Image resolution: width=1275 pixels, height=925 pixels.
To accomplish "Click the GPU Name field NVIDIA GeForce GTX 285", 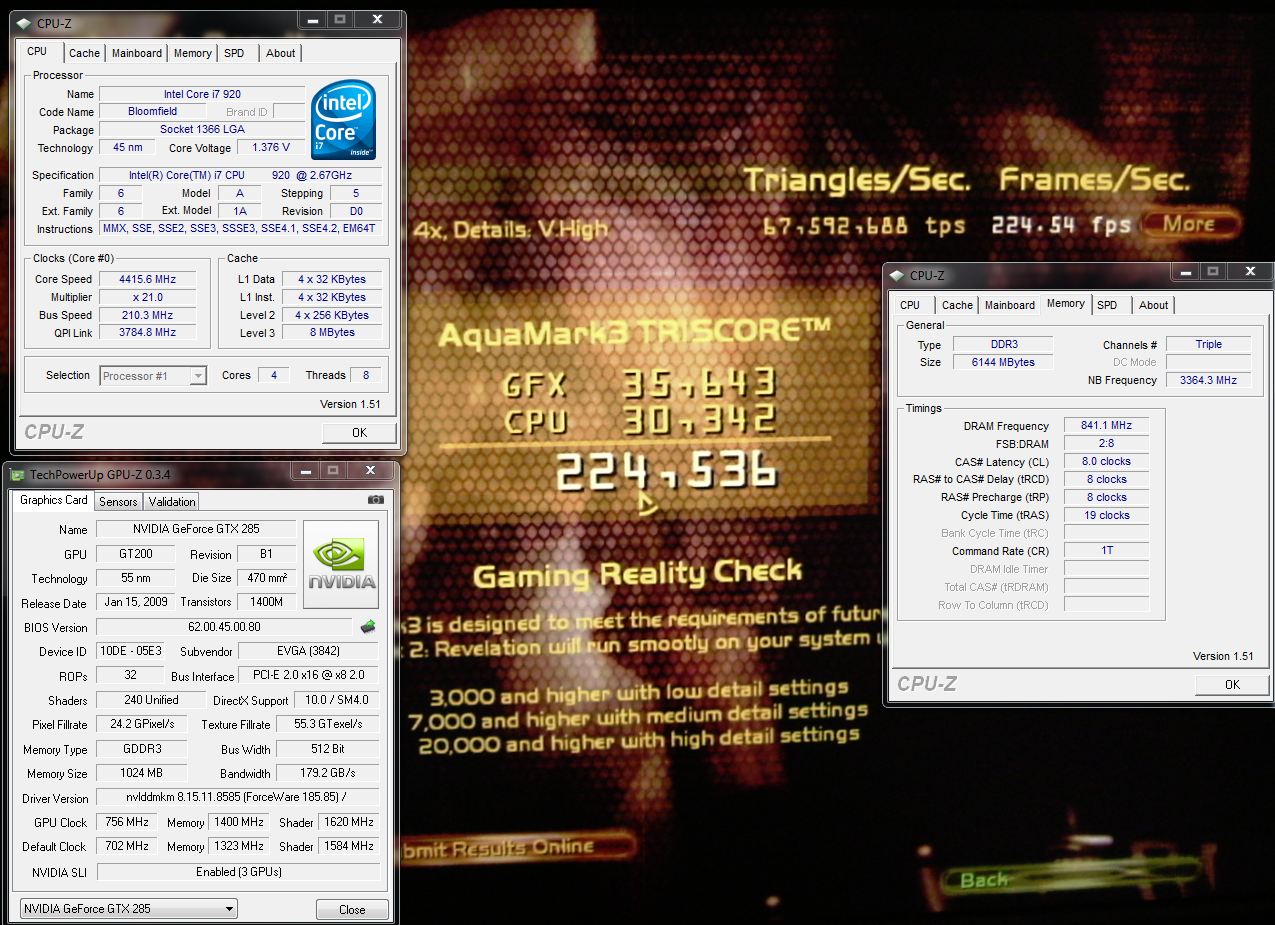I will click(197, 529).
